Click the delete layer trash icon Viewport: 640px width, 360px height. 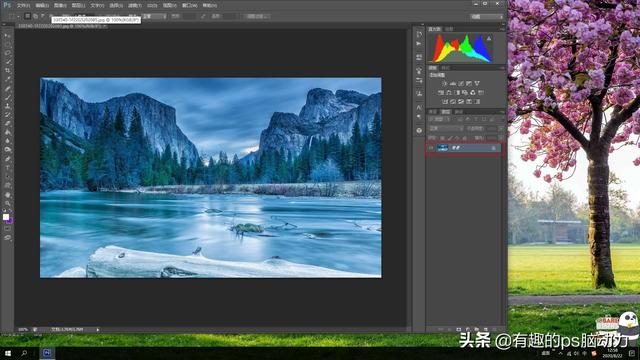[495, 329]
